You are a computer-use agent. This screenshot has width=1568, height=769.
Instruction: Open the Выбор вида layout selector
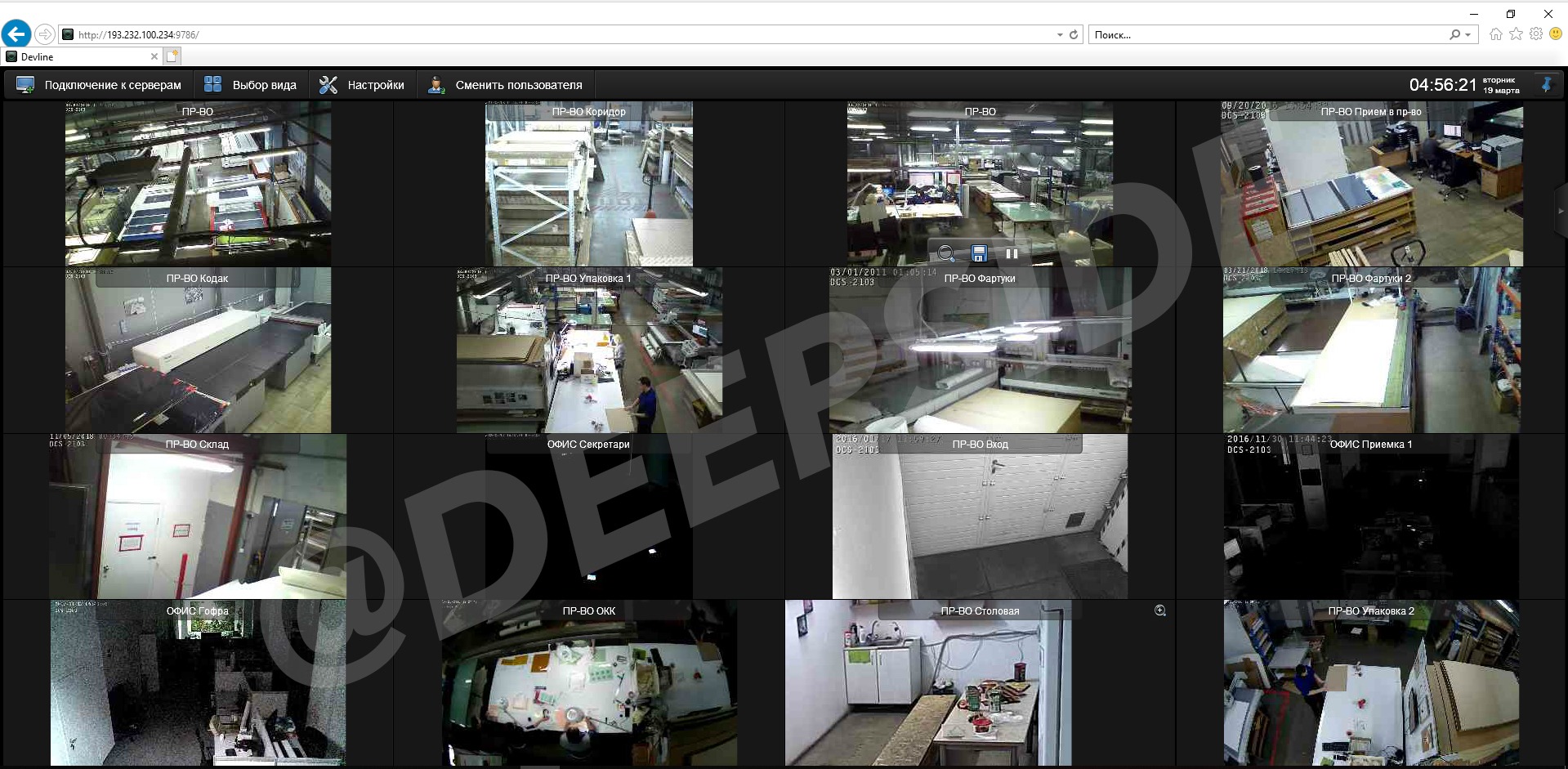(x=250, y=85)
